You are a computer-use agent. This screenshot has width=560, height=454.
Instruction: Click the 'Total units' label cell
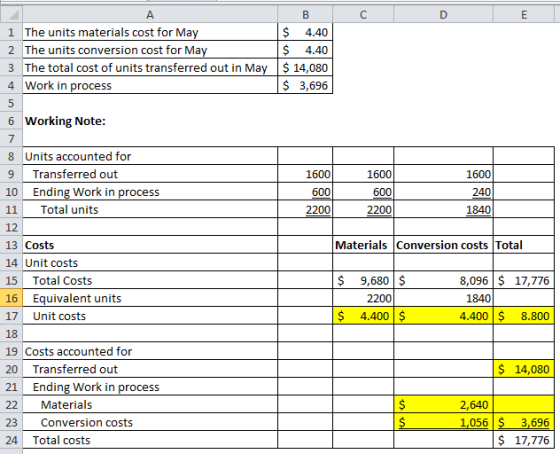(150, 209)
